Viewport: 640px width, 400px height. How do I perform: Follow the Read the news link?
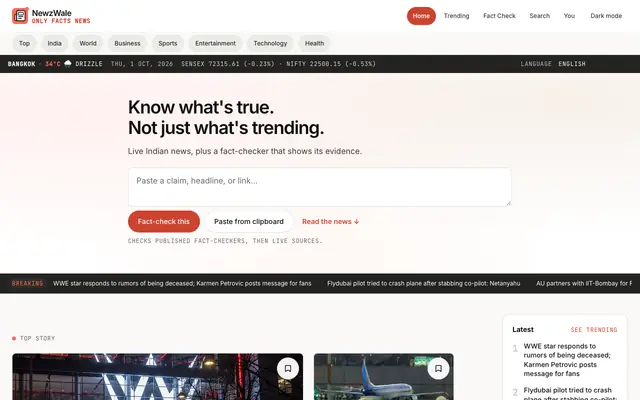[331, 222]
